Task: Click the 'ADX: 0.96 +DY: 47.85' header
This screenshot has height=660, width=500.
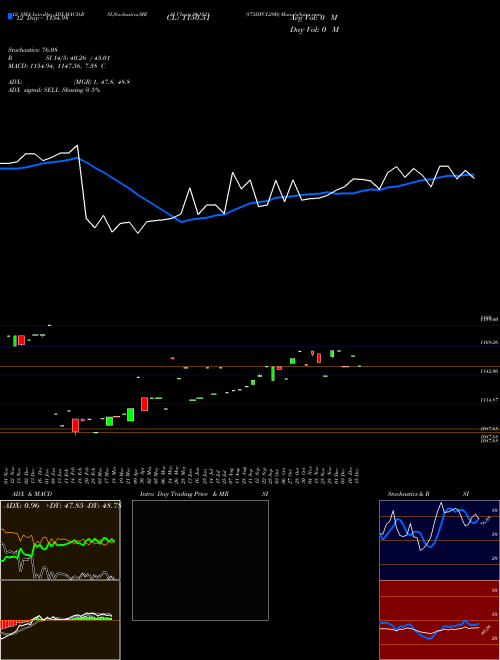Action: pos(62,506)
